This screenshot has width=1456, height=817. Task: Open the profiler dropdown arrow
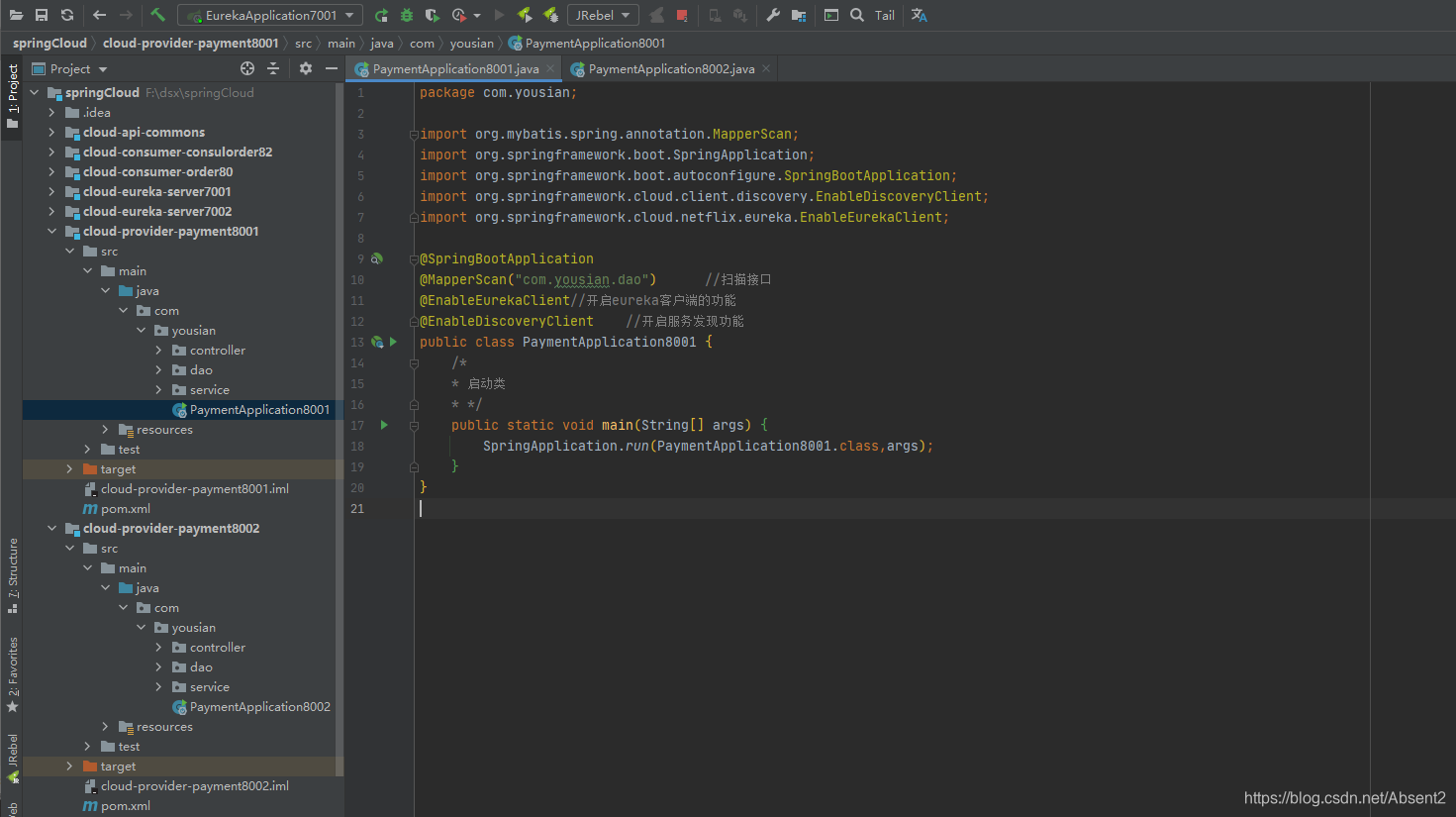(477, 16)
